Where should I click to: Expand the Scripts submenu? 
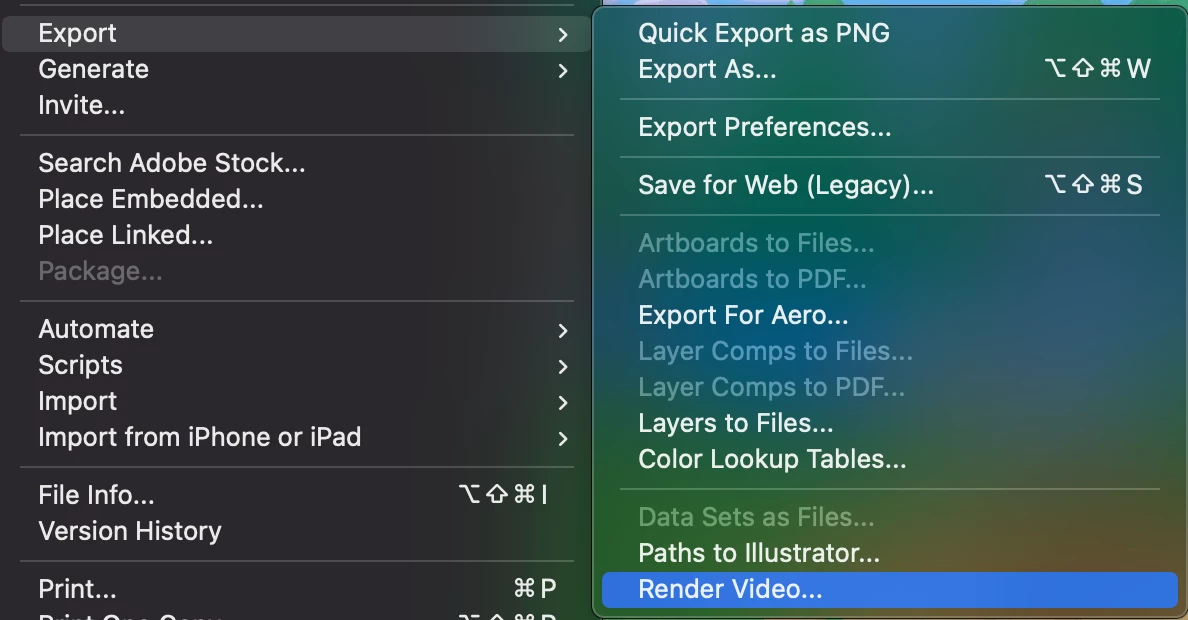tap(296, 365)
